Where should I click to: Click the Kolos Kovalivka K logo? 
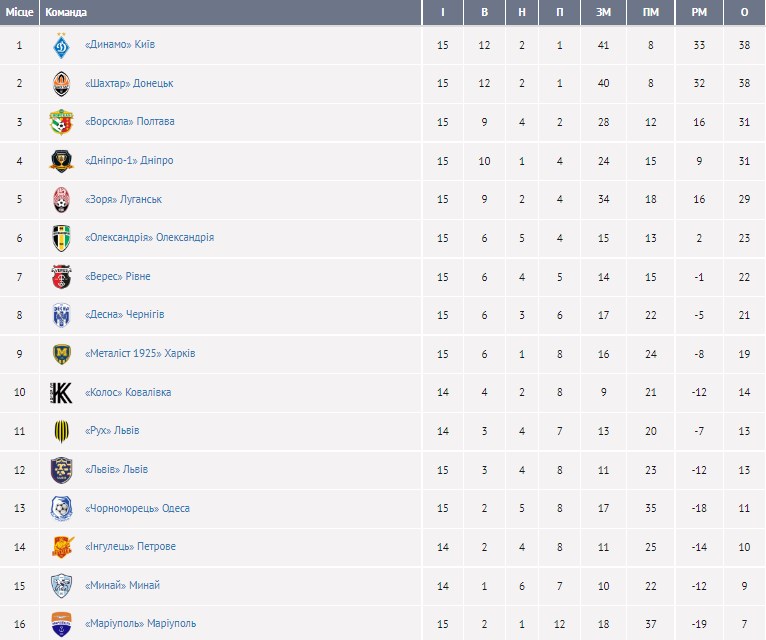(x=62, y=393)
